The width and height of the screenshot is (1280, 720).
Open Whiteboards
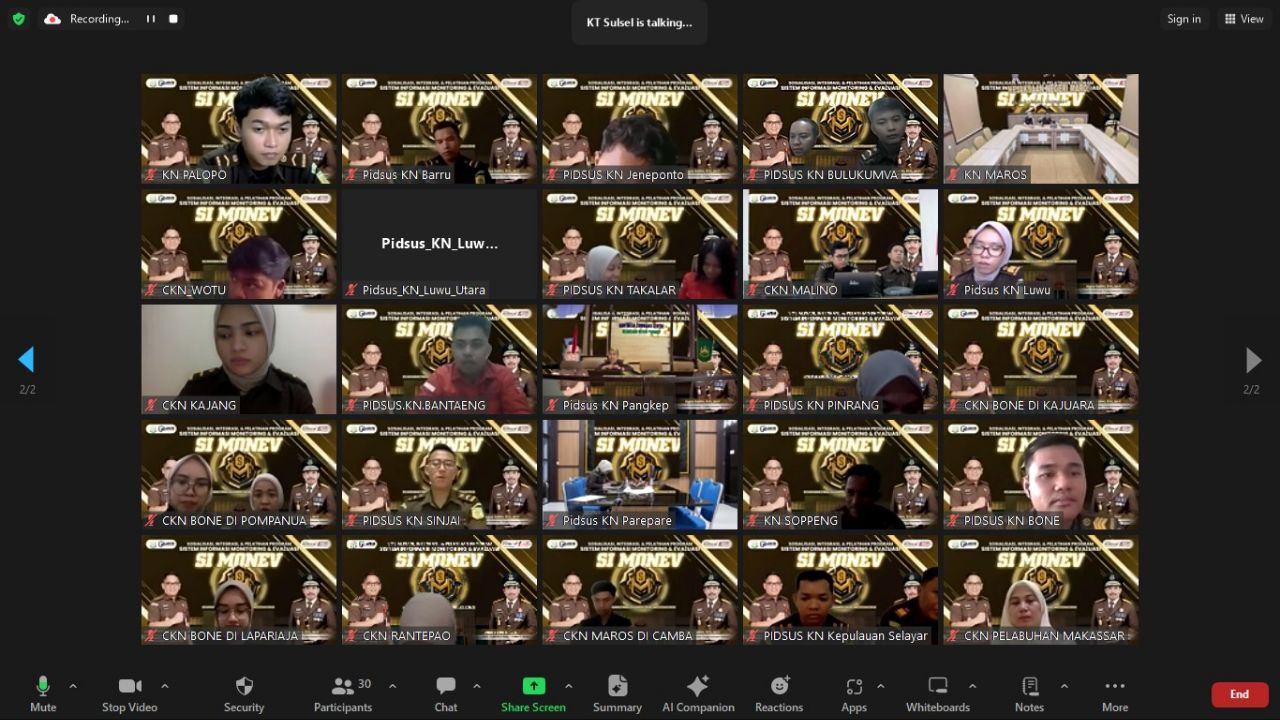[937, 694]
